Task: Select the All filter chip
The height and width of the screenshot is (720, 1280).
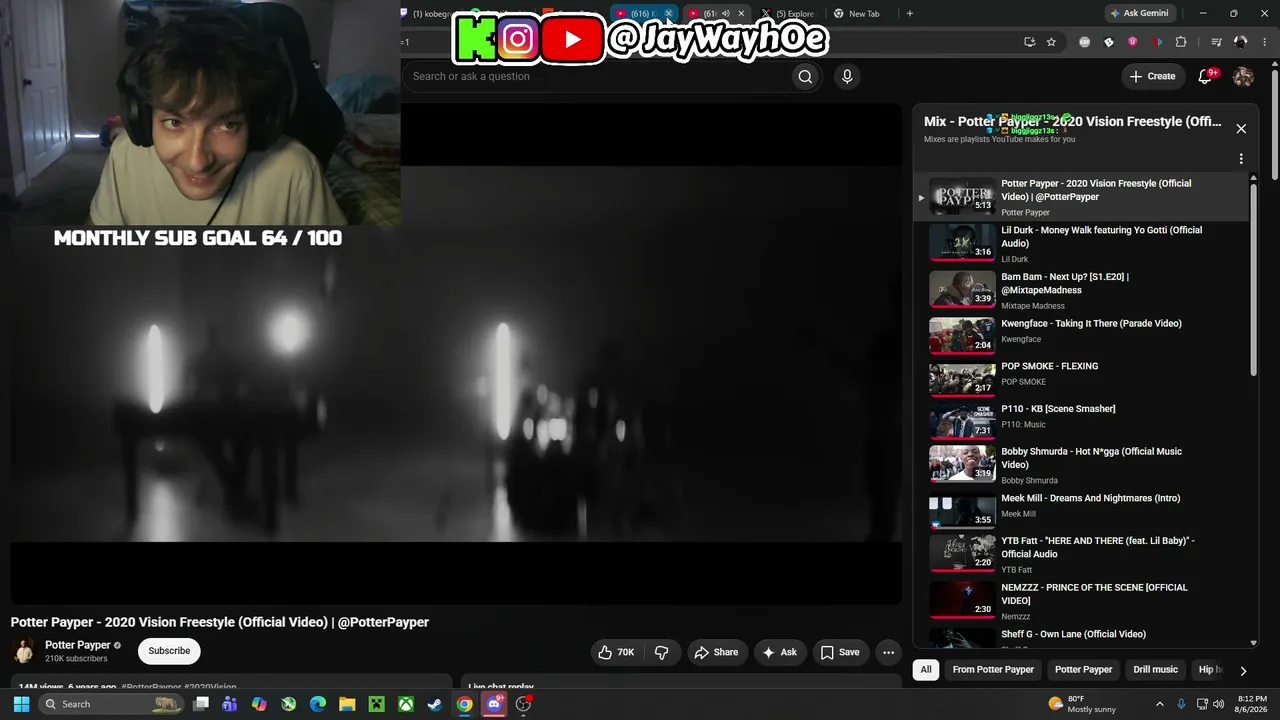Action: click(x=926, y=670)
